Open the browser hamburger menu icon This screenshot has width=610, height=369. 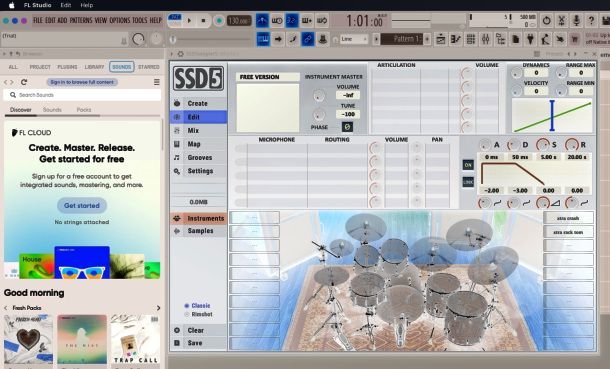(156, 82)
